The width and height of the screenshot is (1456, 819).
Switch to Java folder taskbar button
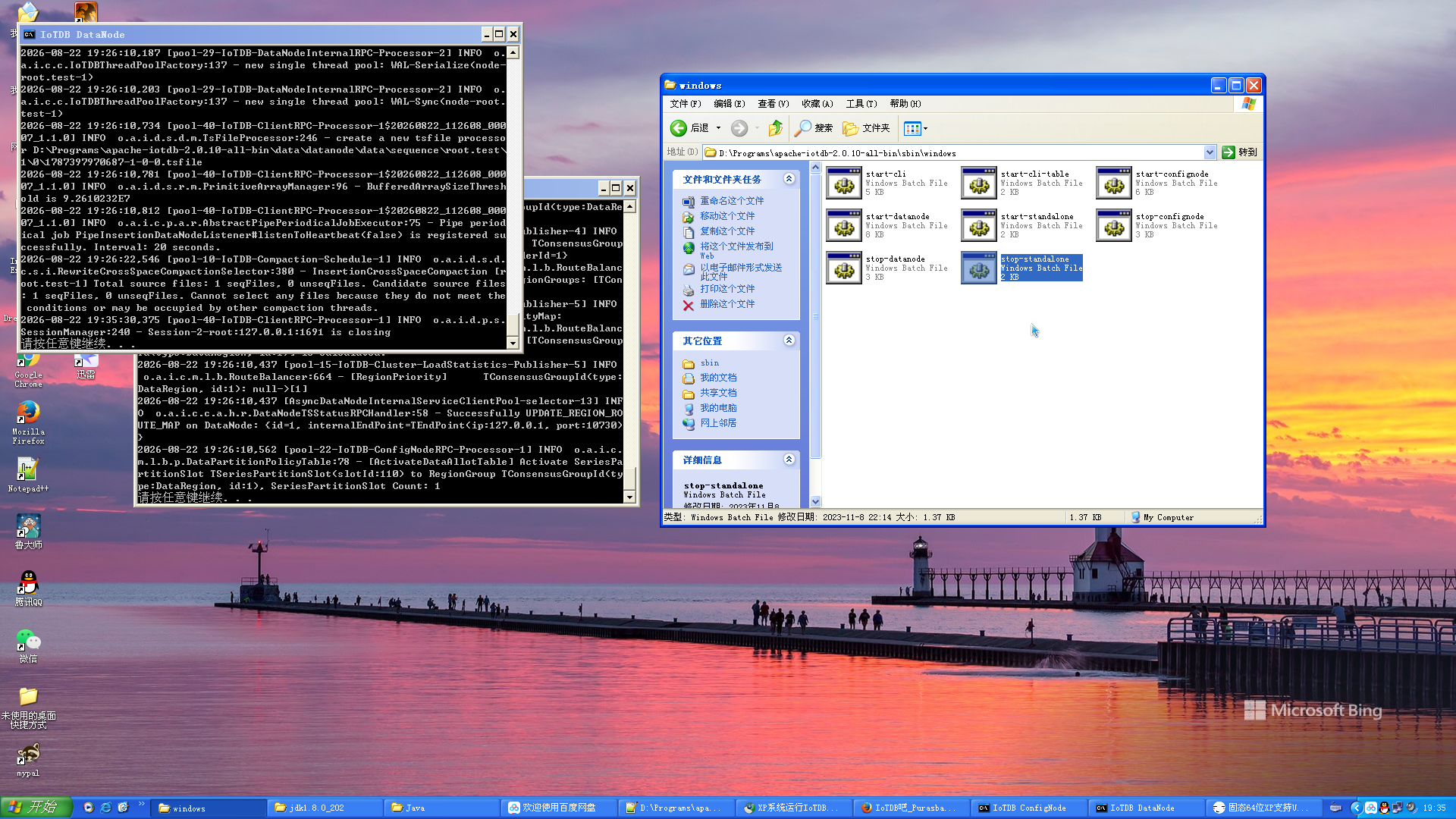[x=443, y=808]
